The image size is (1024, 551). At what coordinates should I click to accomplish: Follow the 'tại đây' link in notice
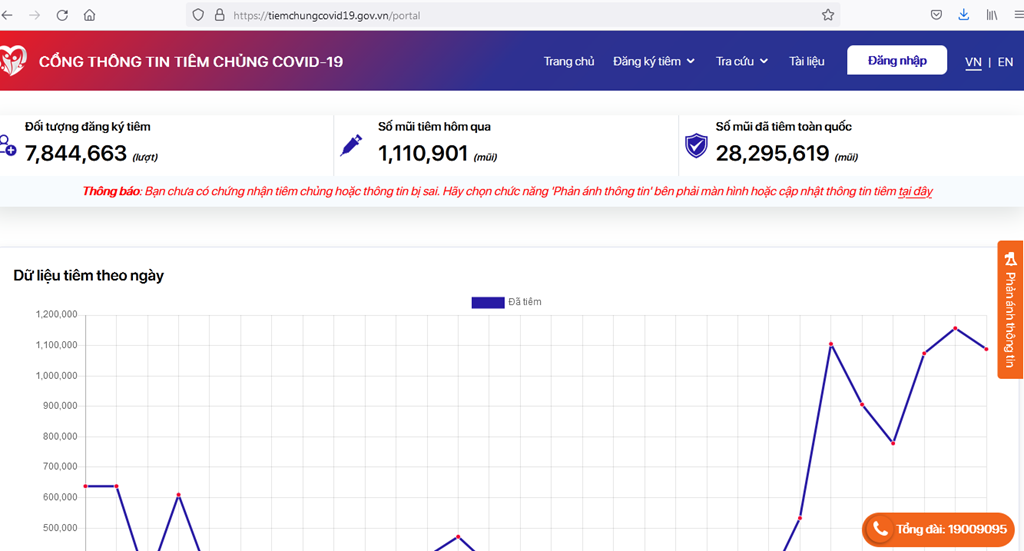coord(916,191)
